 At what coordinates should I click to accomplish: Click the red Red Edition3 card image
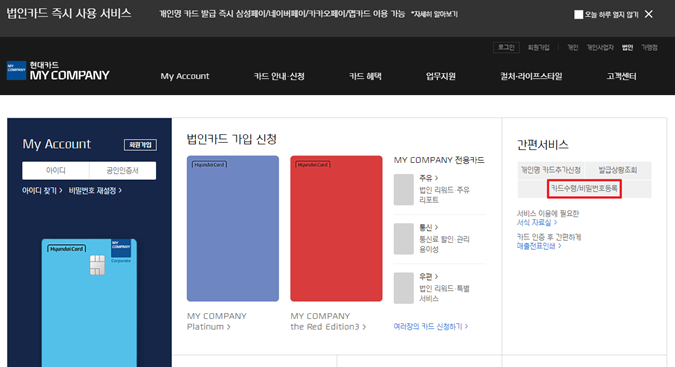click(x=336, y=228)
